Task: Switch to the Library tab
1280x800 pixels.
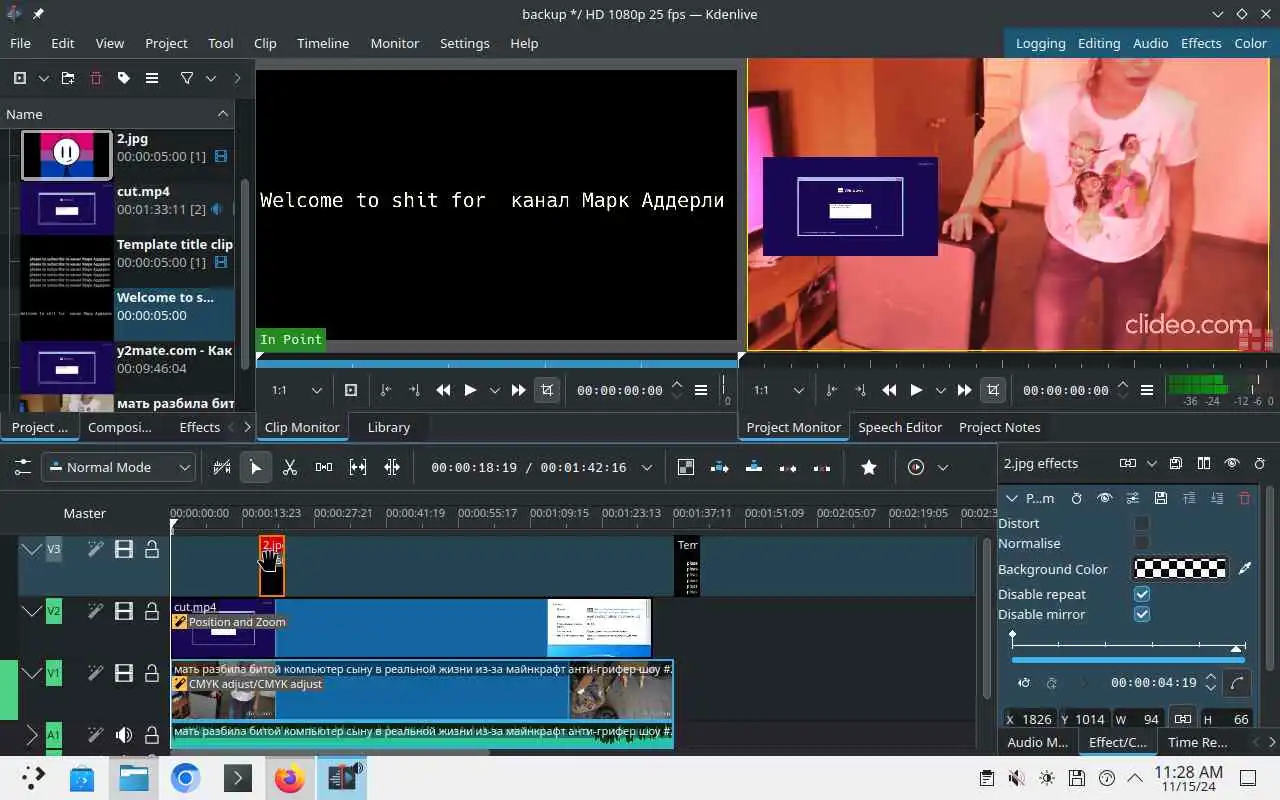Action: 389,427
